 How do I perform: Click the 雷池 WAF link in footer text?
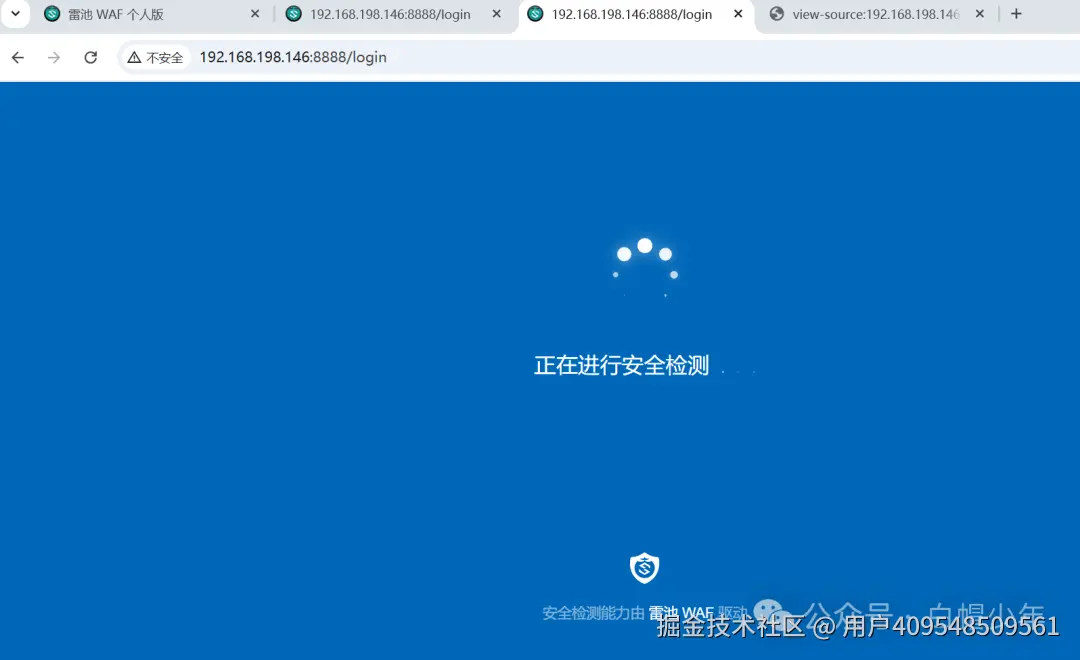pos(680,612)
